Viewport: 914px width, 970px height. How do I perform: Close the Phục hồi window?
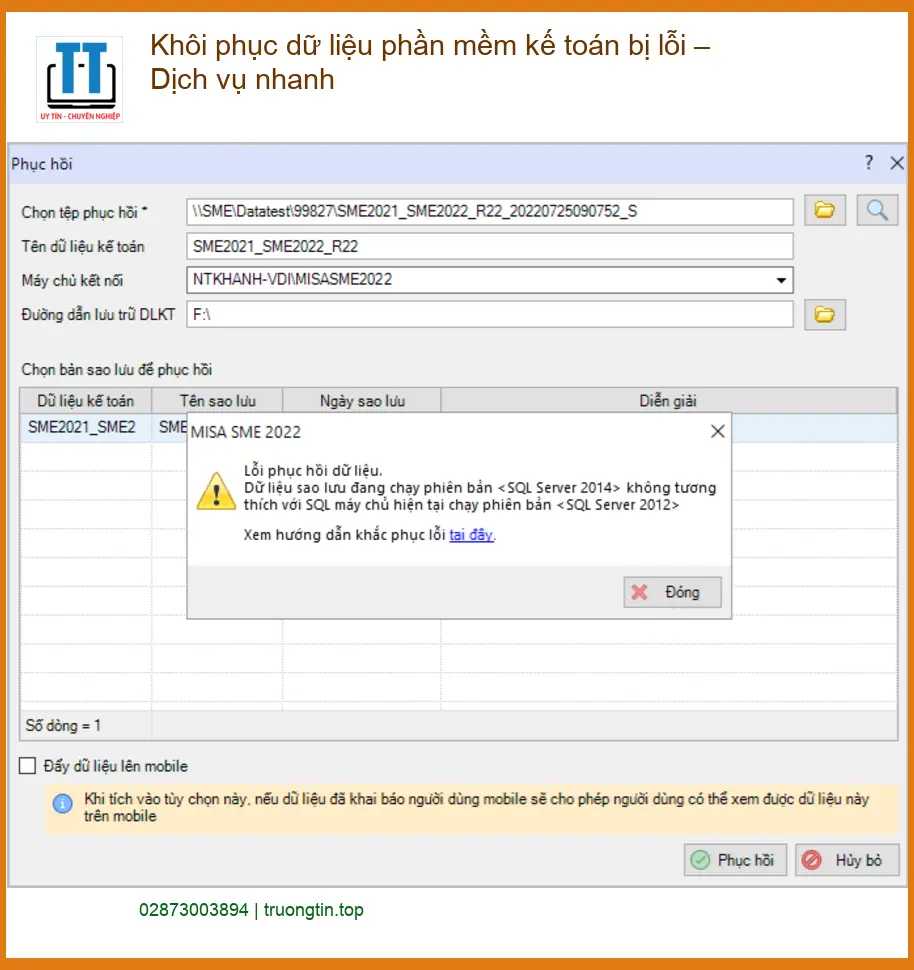[897, 163]
